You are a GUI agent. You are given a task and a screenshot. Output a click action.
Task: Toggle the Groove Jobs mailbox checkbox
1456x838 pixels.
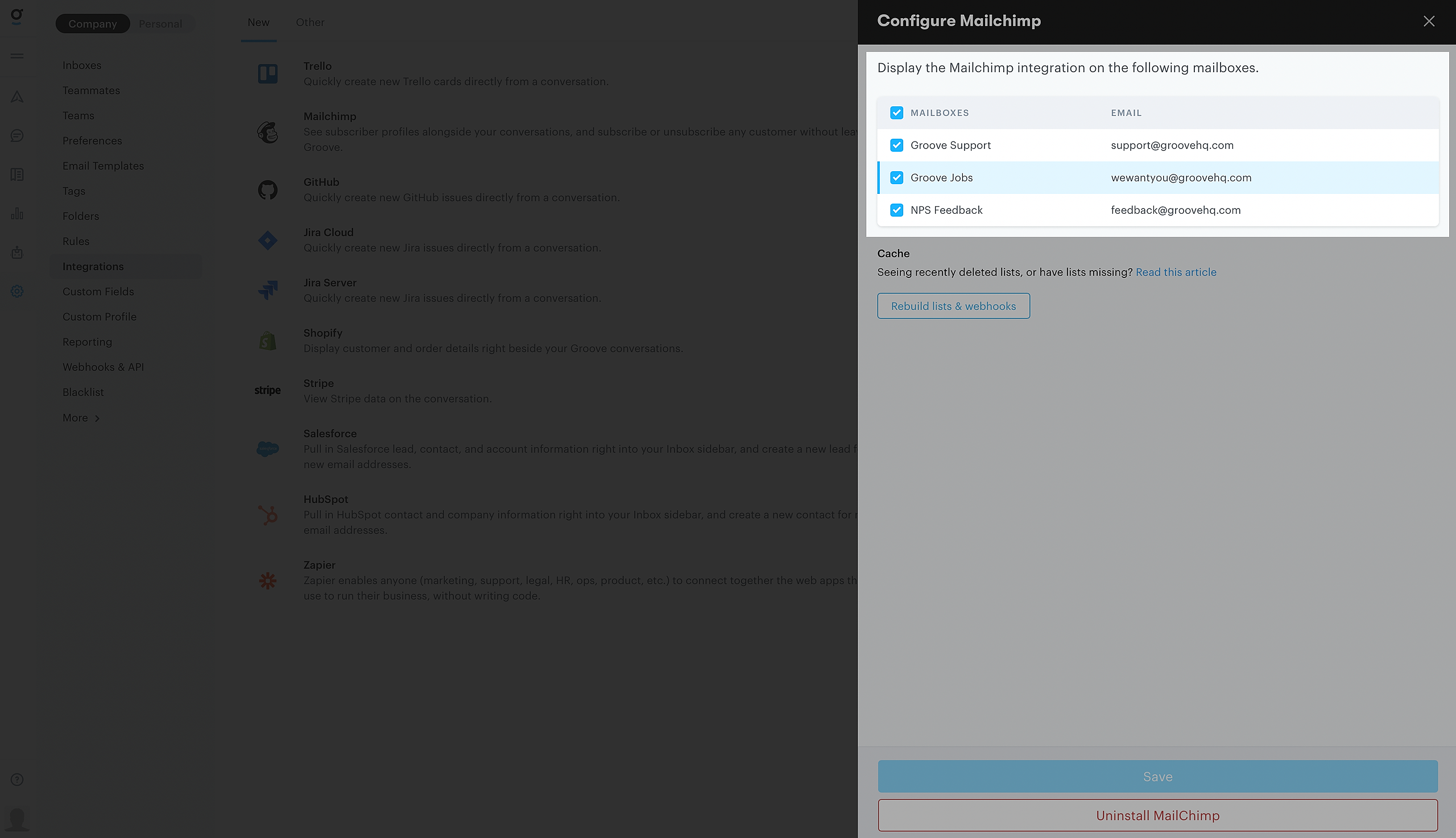point(896,178)
